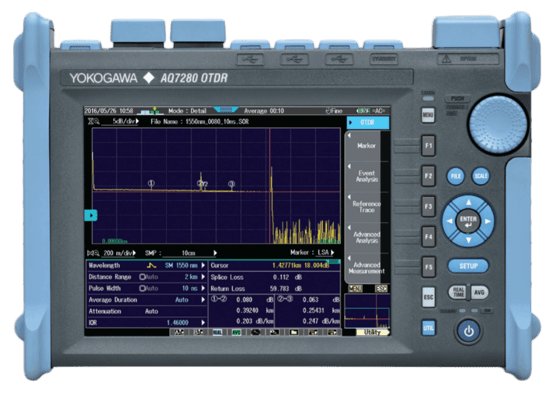Tap the F5 function key
This screenshot has height=396, width=550.
[x=428, y=267]
